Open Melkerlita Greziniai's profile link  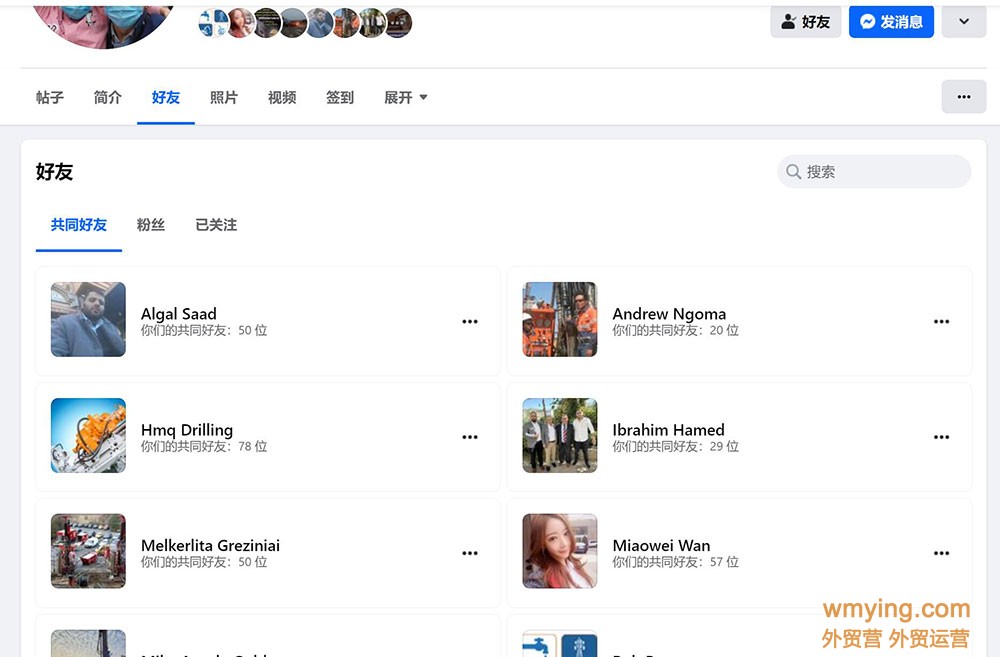pyautogui.click(x=210, y=545)
